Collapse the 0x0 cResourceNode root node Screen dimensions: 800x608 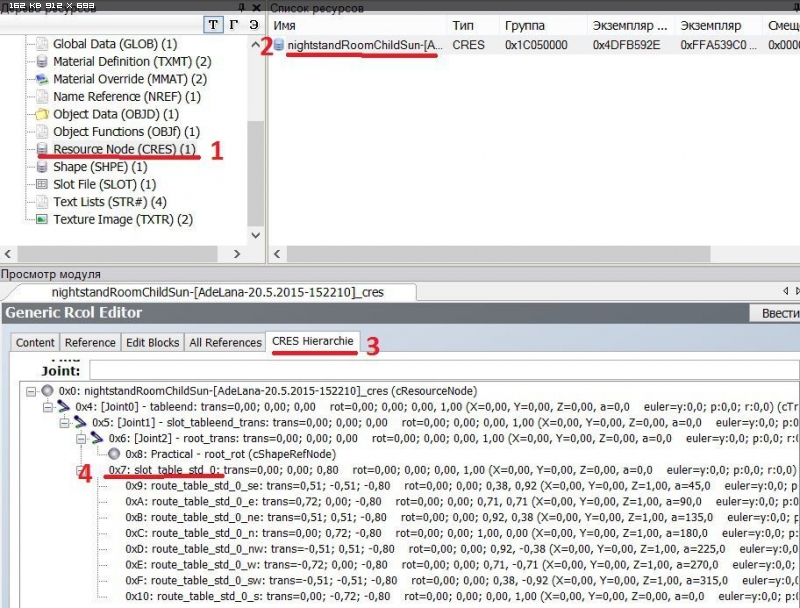click(32, 391)
